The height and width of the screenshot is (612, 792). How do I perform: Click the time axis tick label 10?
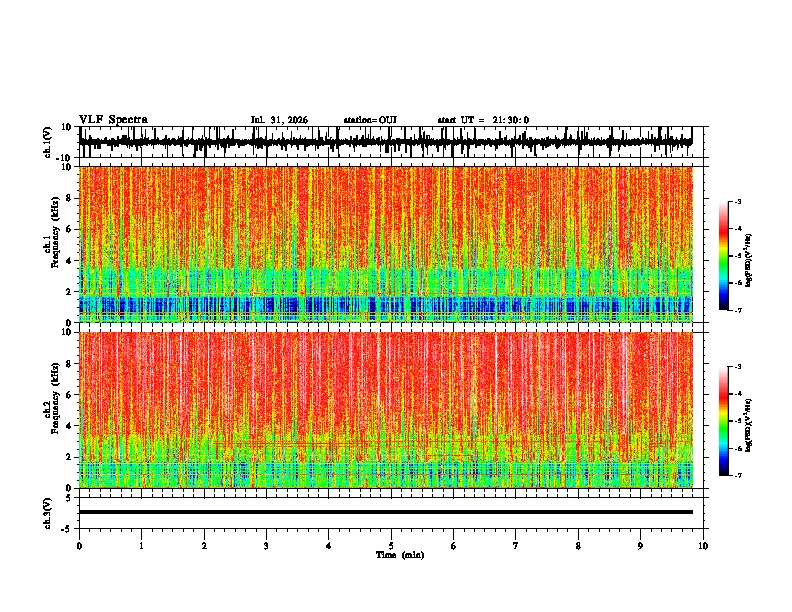[703, 546]
